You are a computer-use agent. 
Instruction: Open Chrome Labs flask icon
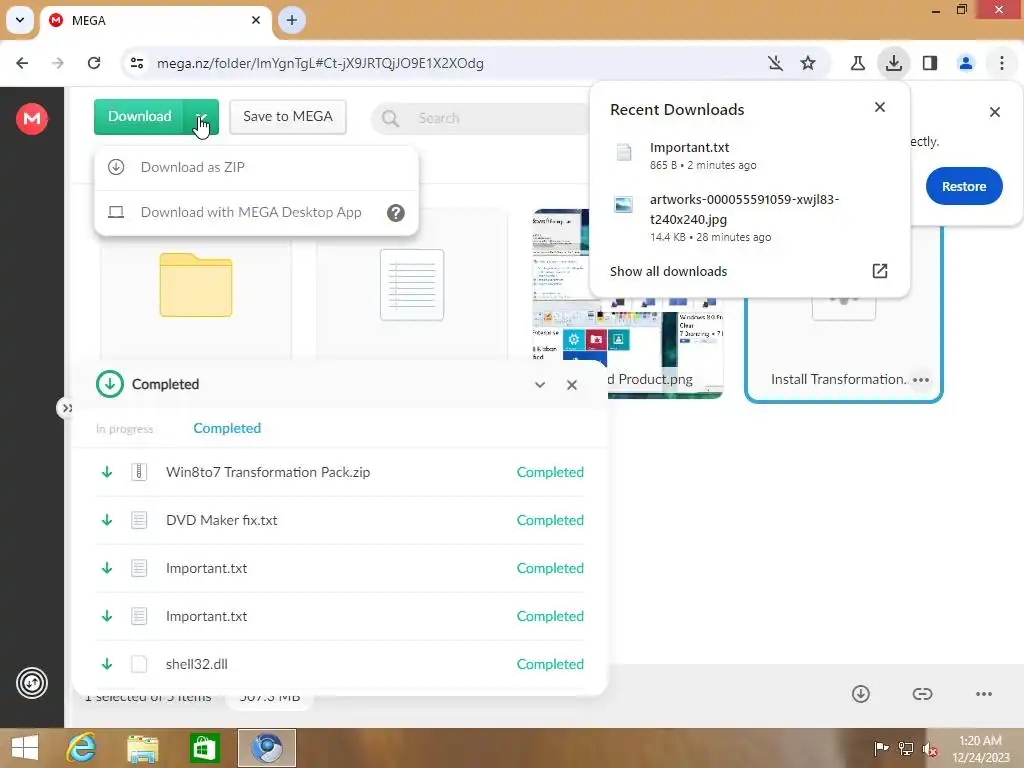tap(857, 63)
